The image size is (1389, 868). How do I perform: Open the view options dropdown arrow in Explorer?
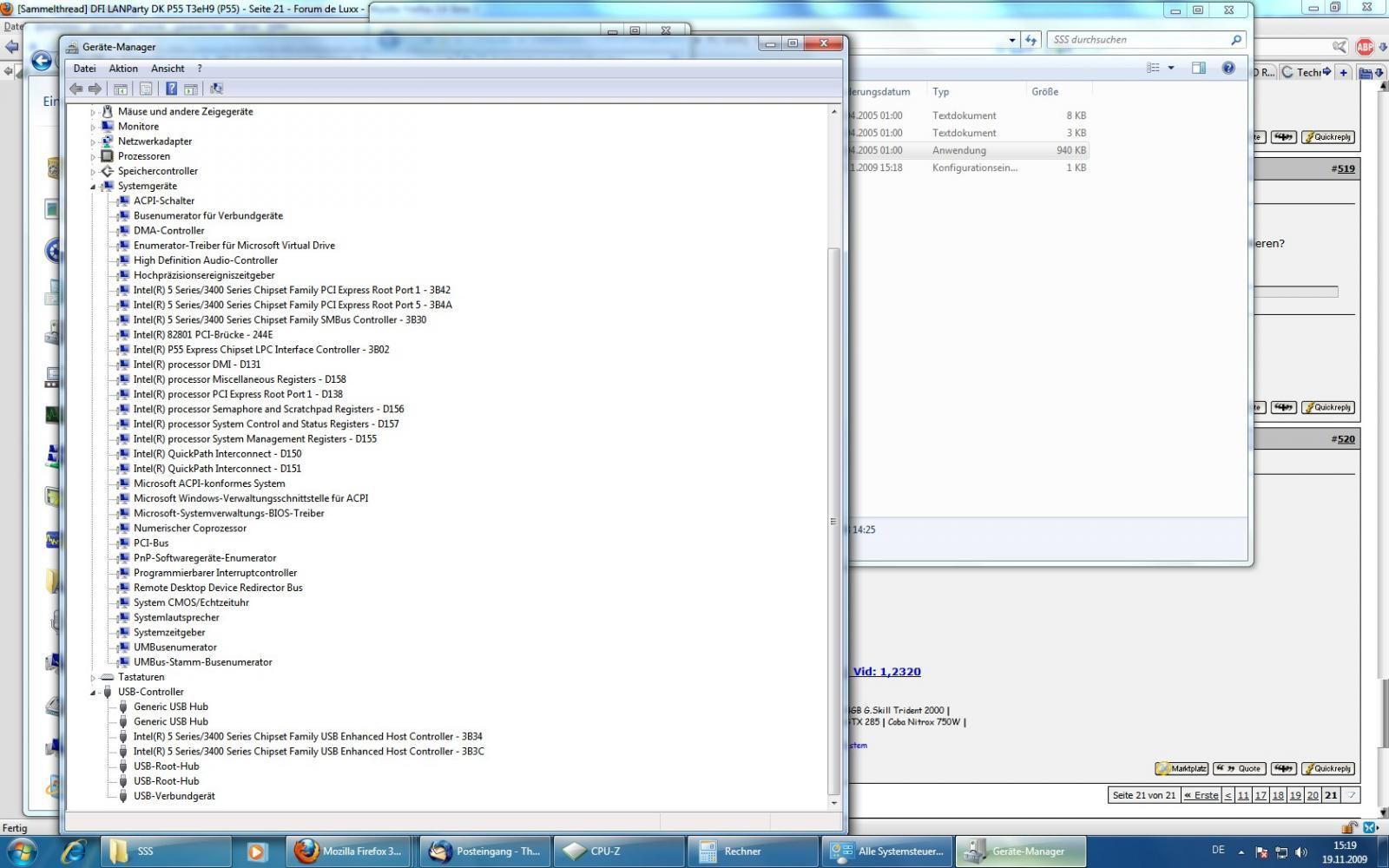(x=1171, y=68)
